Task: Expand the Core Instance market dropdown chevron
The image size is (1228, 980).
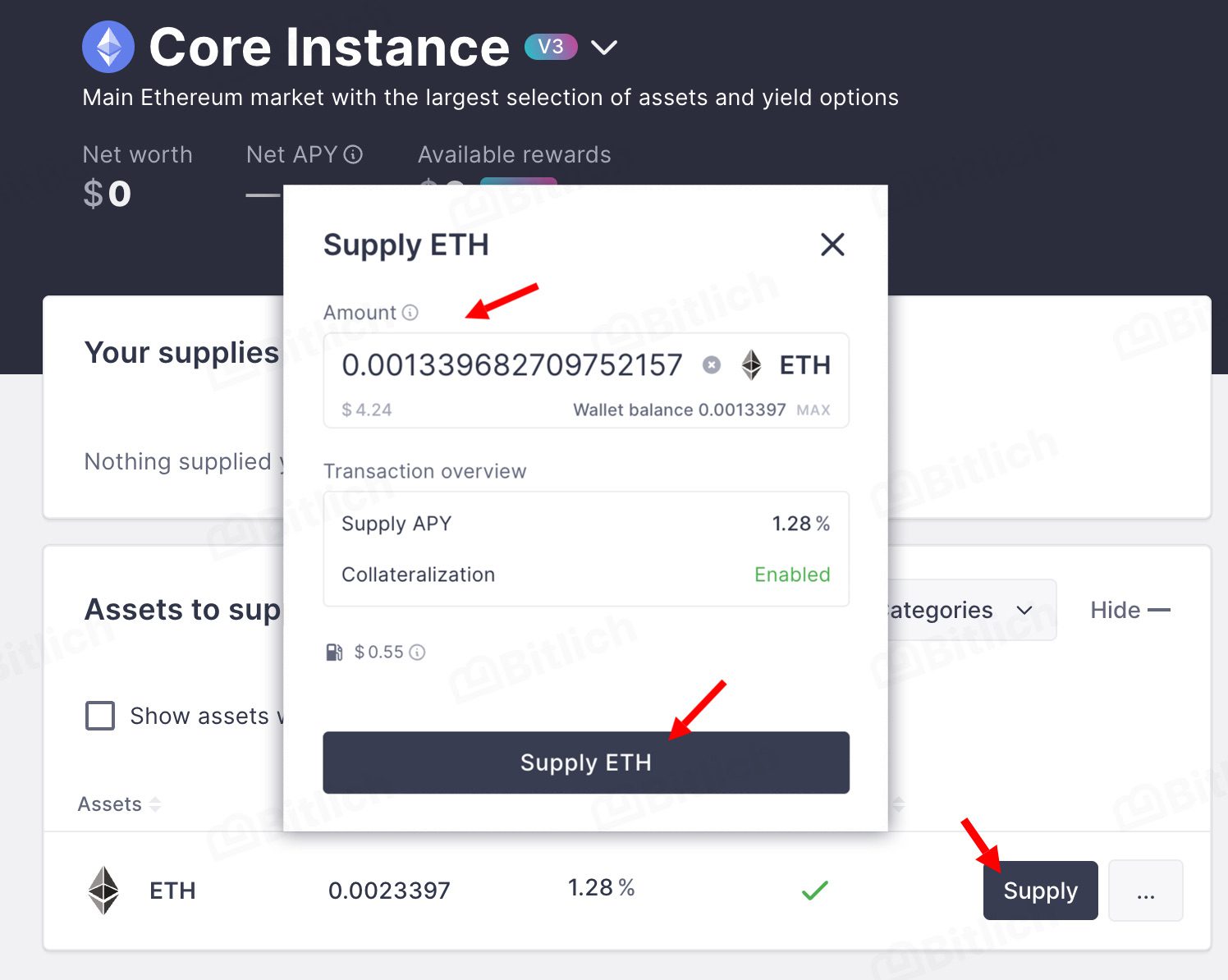Action: (604, 48)
